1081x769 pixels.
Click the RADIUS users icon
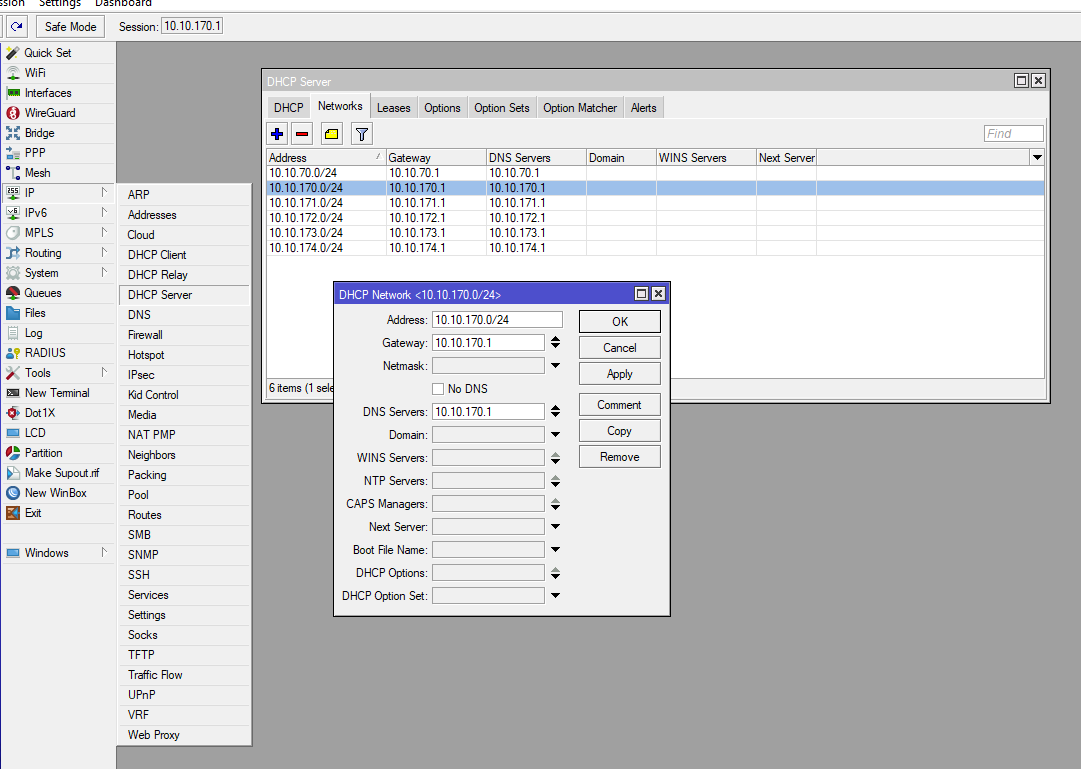tap(13, 352)
